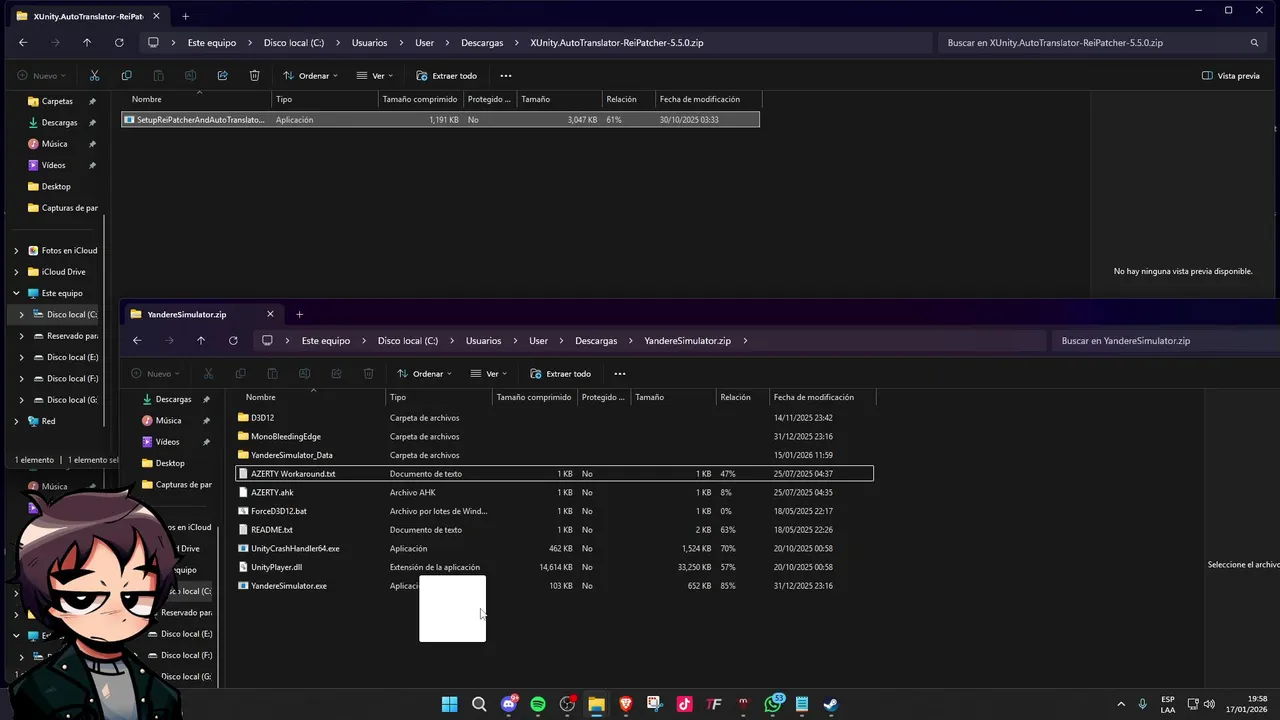The height and width of the screenshot is (720, 1280).
Task: Select the D3D12 folder
Action: coord(555,417)
